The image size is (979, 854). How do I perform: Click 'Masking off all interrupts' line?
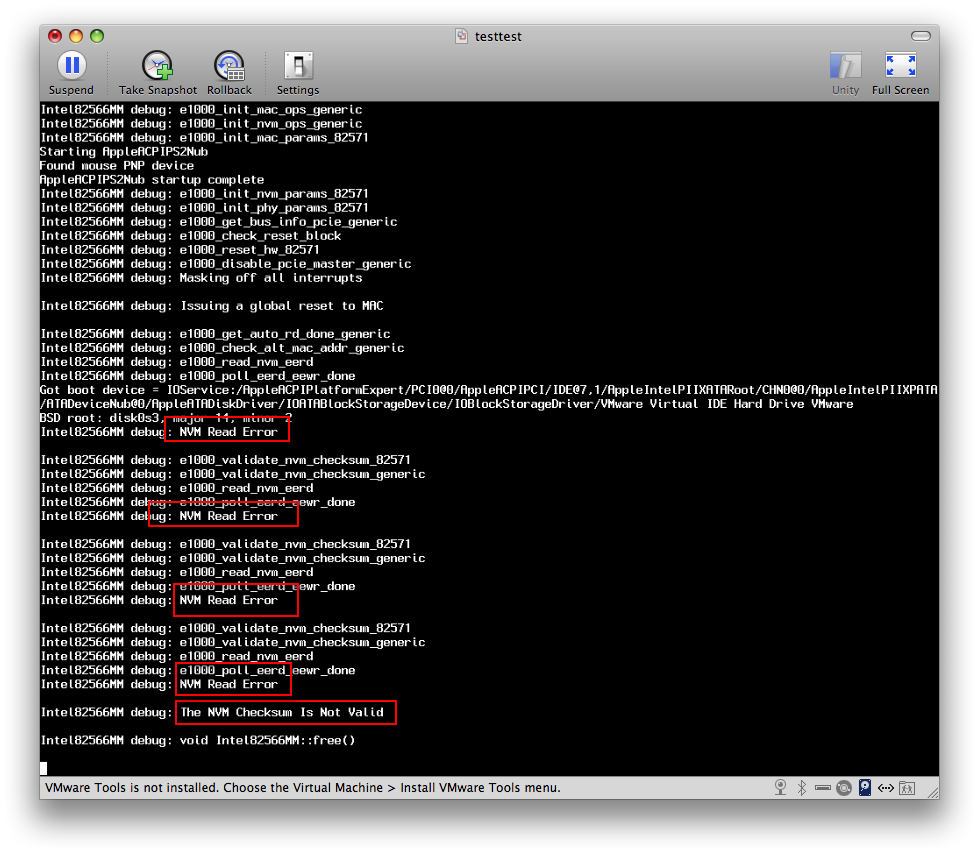coord(201,278)
